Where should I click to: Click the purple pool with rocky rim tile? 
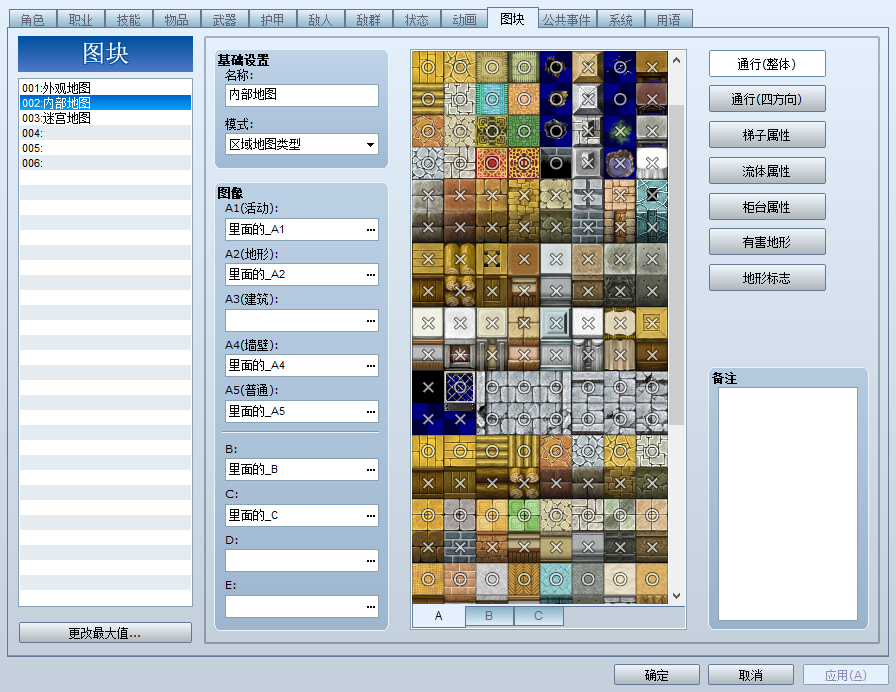click(x=619, y=163)
